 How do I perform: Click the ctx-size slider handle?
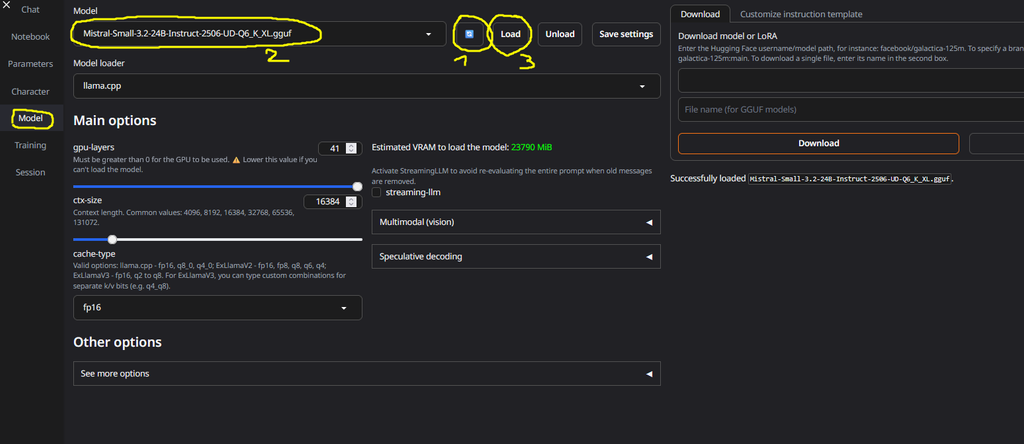(x=112, y=239)
